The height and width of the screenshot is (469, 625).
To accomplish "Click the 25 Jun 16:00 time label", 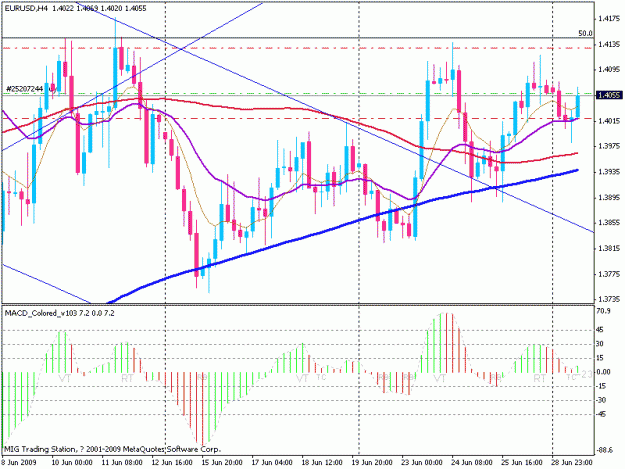I will pyautogui.click(x=521, y=462).
